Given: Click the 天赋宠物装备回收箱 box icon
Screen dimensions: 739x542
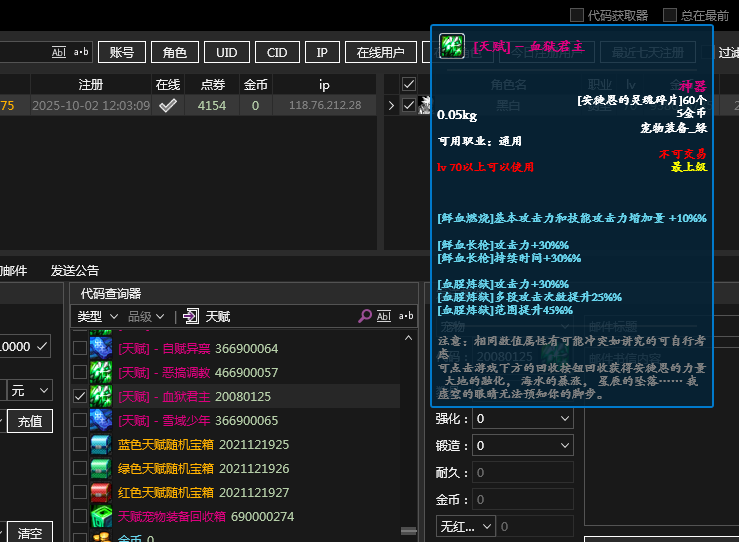Looking at the screenshot, I should [x=101, y=517].
